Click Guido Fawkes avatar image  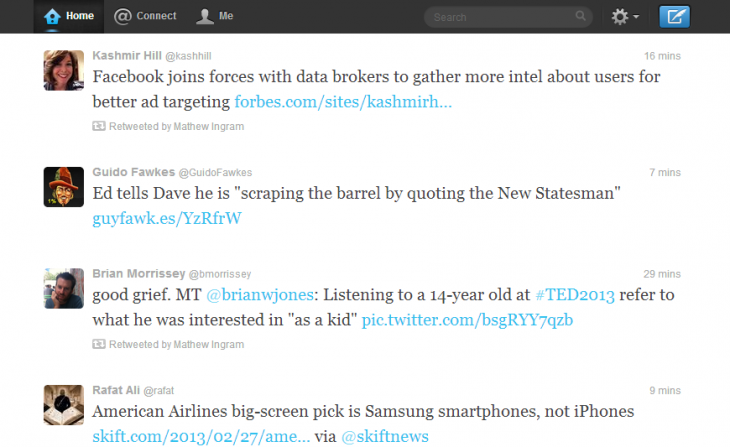click(63, 186)
